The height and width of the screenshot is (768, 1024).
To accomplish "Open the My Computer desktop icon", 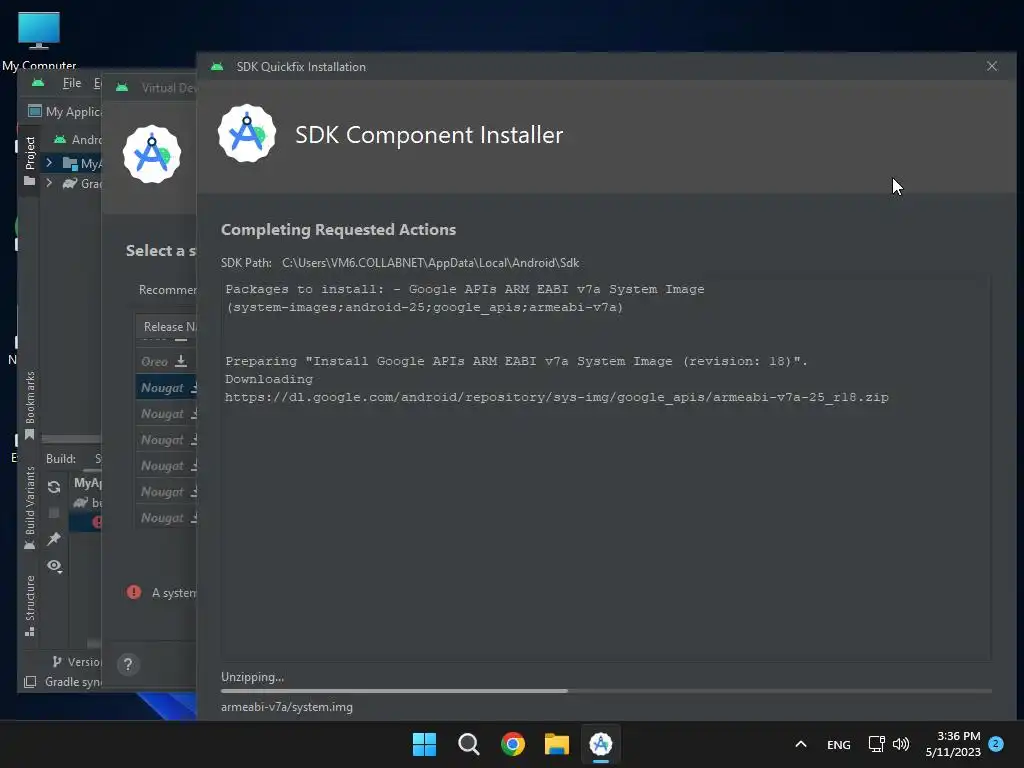I will tap(39, 38).
